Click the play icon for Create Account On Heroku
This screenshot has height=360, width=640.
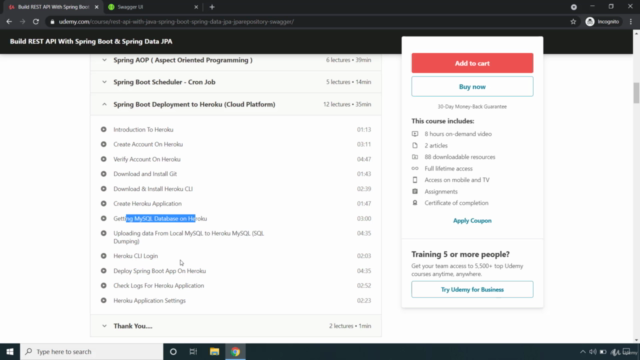pyautogui.click(x=104, y=144)
